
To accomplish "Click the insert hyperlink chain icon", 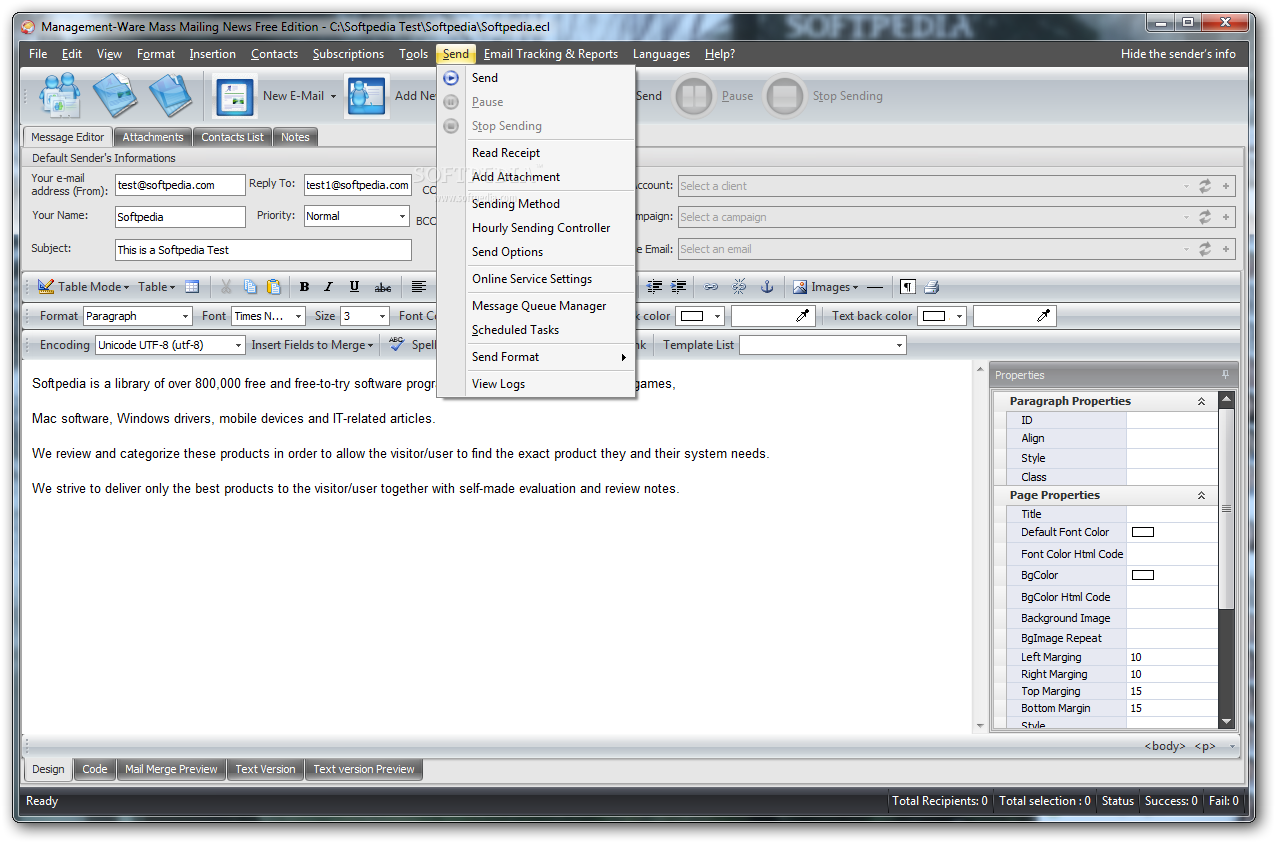I will pyautogui.click(x=711, y=287).
